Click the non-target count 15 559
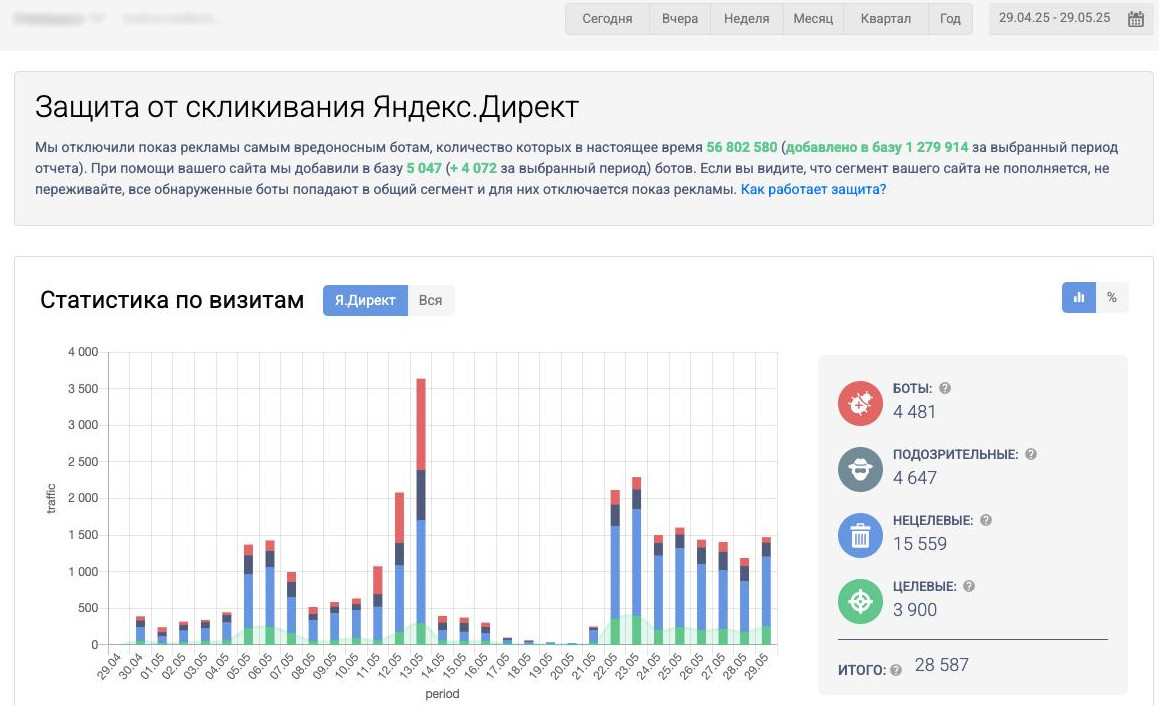Viewport: 1159px width, 706px height. (920, 543)
